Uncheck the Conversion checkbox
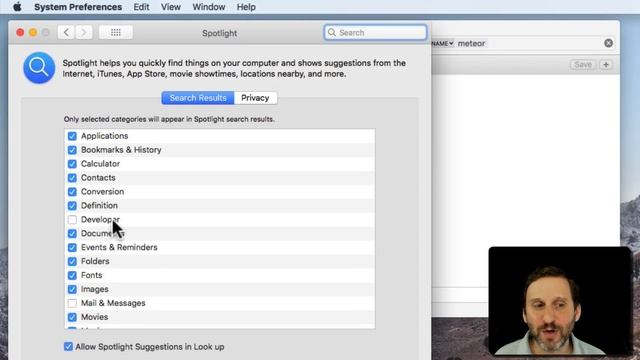The width and height of the screenshot is (640, 360). [x=72, y=191]
